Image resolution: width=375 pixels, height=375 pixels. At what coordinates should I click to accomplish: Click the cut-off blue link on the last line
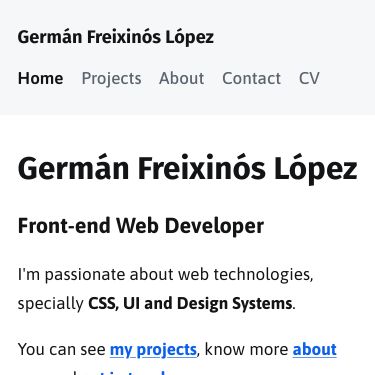click(x=132, y=372)
